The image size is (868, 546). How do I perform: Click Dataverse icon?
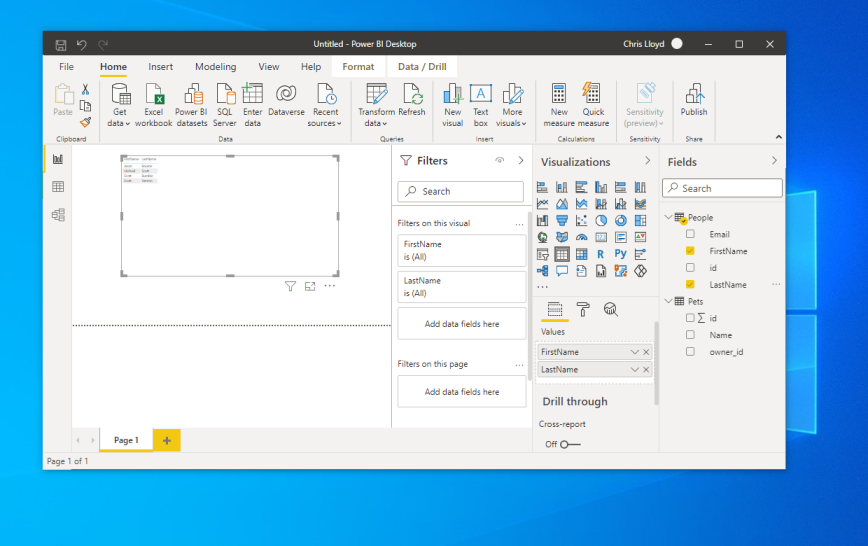286,93
